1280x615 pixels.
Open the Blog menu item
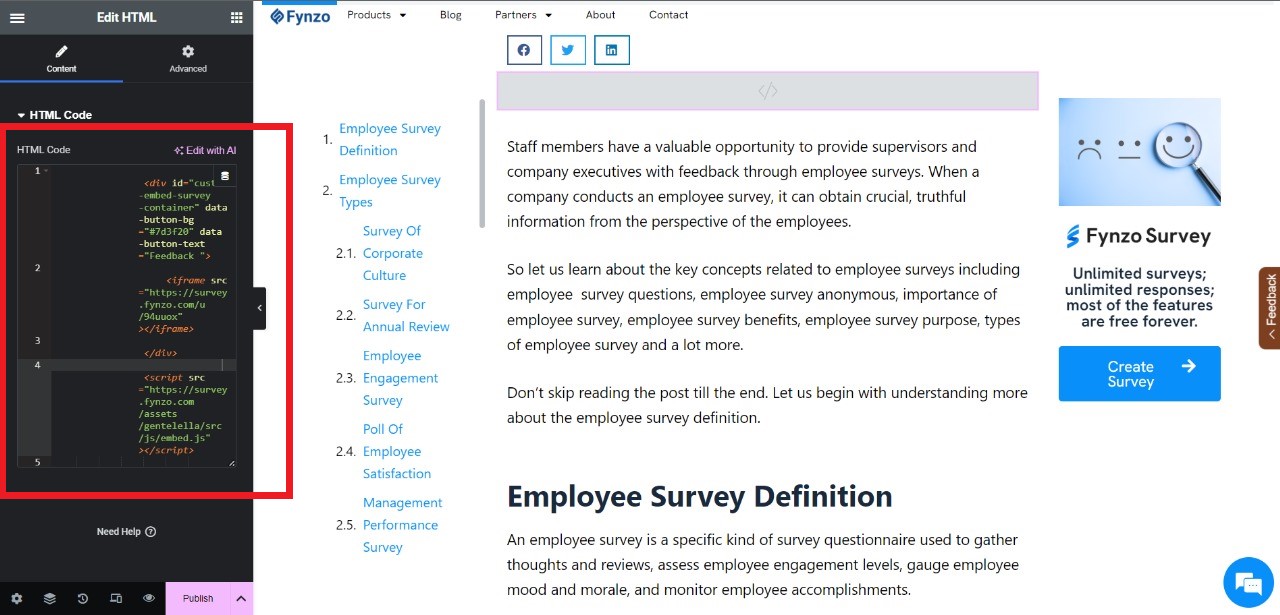451,15
